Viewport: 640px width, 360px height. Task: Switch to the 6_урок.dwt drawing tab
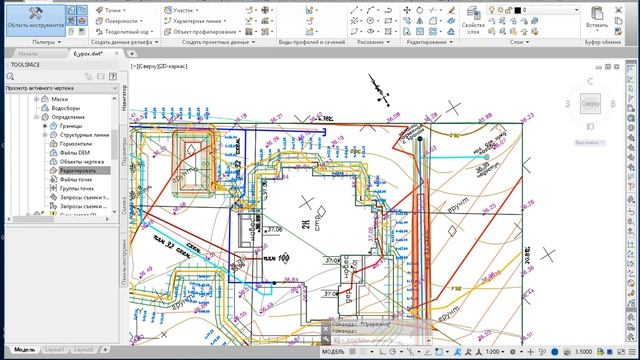tap(88, 53)
